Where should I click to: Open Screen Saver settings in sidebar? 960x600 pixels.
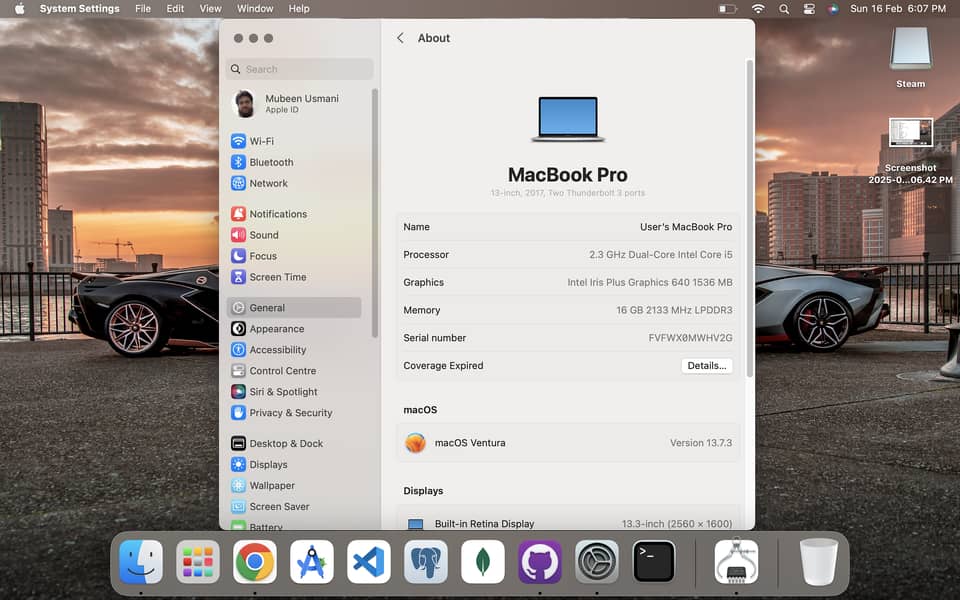270,506
